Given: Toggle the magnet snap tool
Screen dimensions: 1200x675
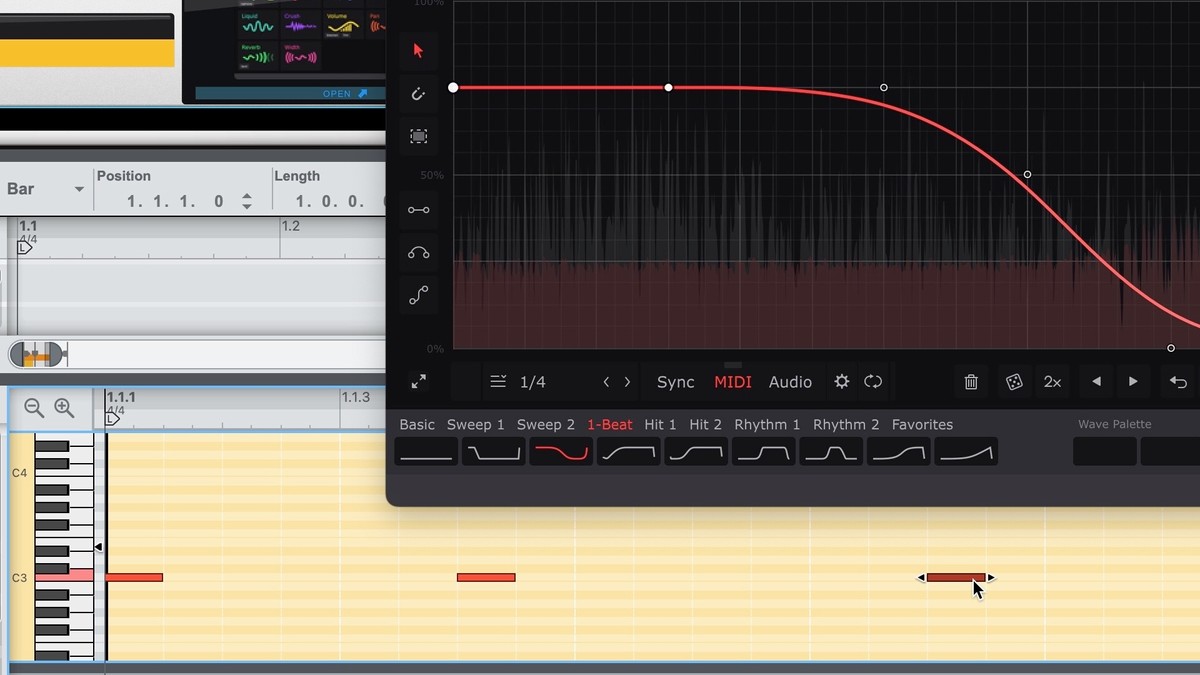Looking at the screenshot, I should pyautogui.click(x=418, y=94).
